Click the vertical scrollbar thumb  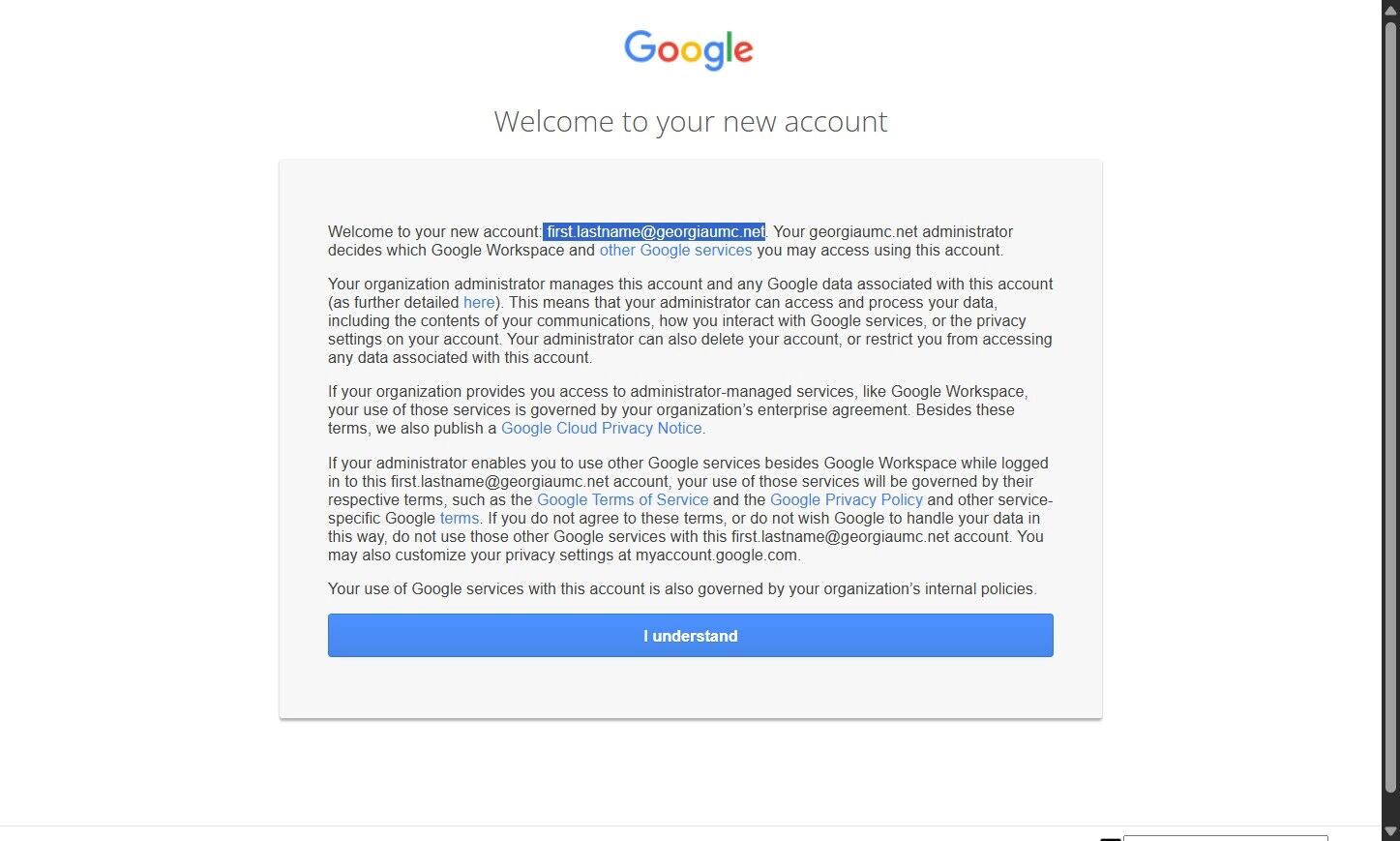click(1390, 406)
